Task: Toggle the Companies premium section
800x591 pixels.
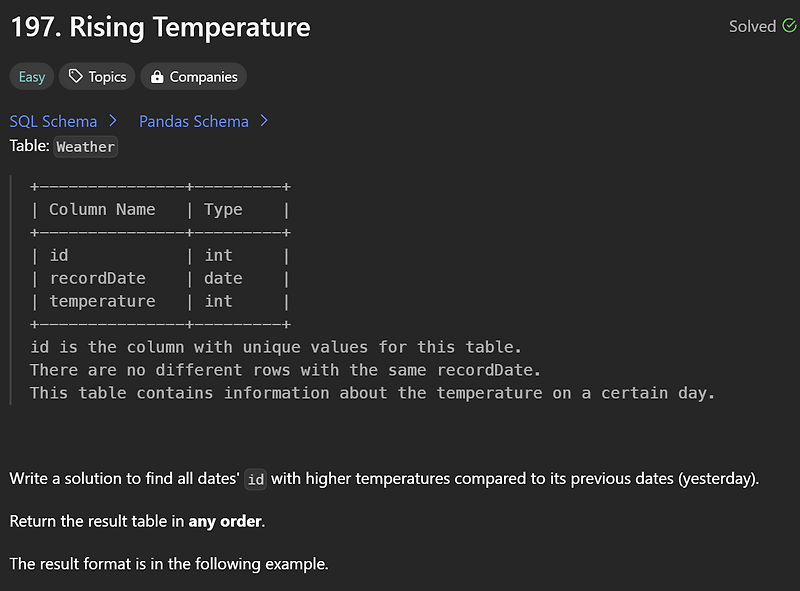Action: click(193, 76)
